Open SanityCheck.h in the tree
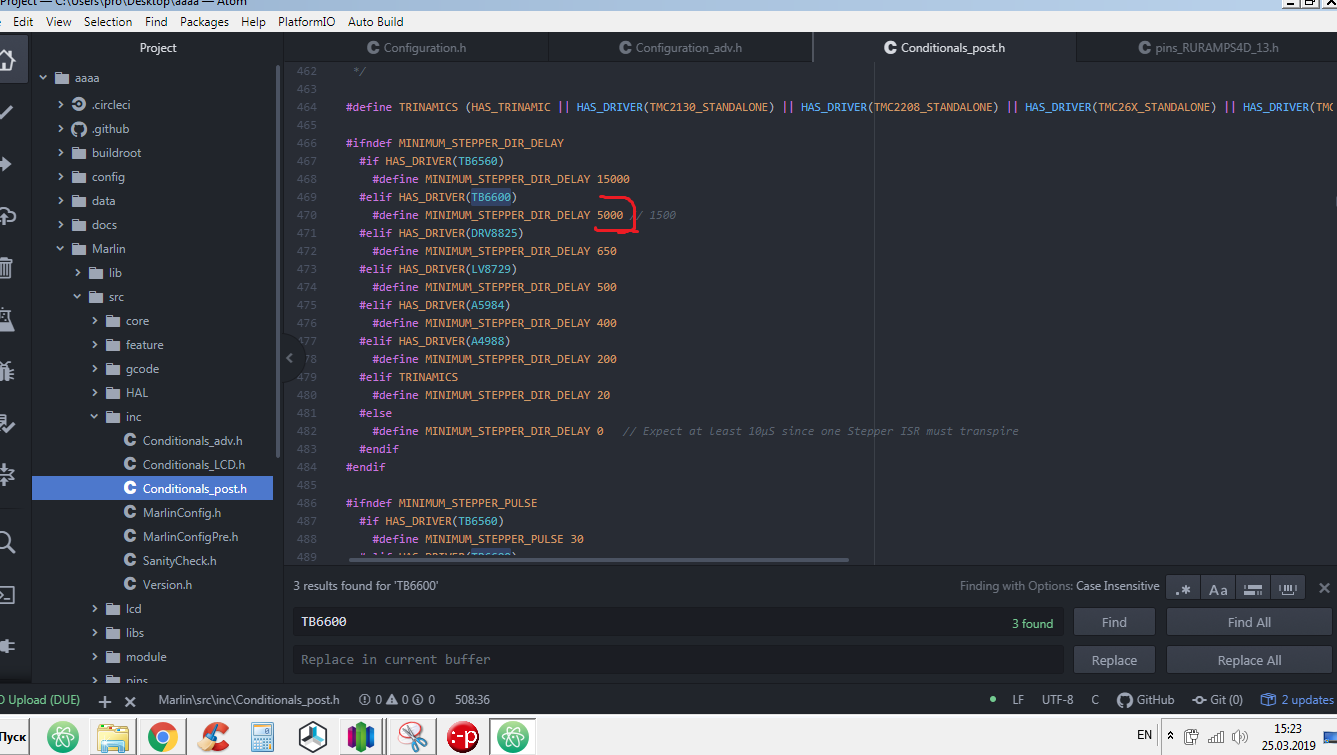The height and width of the screenshot is (755, 1337). [x=179, y=561]
